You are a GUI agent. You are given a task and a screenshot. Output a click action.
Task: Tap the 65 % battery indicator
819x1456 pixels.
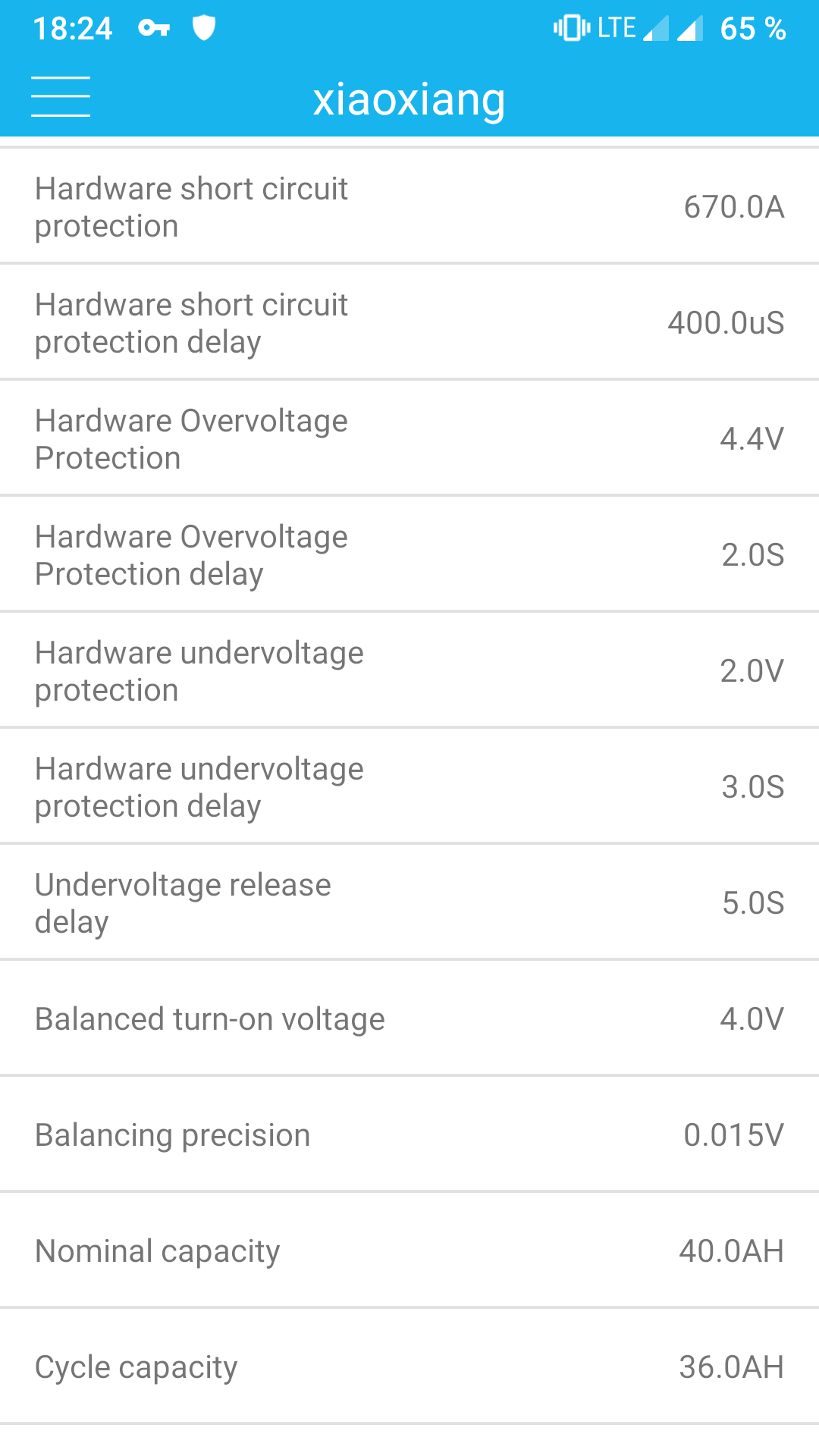[x=752, y=29]
